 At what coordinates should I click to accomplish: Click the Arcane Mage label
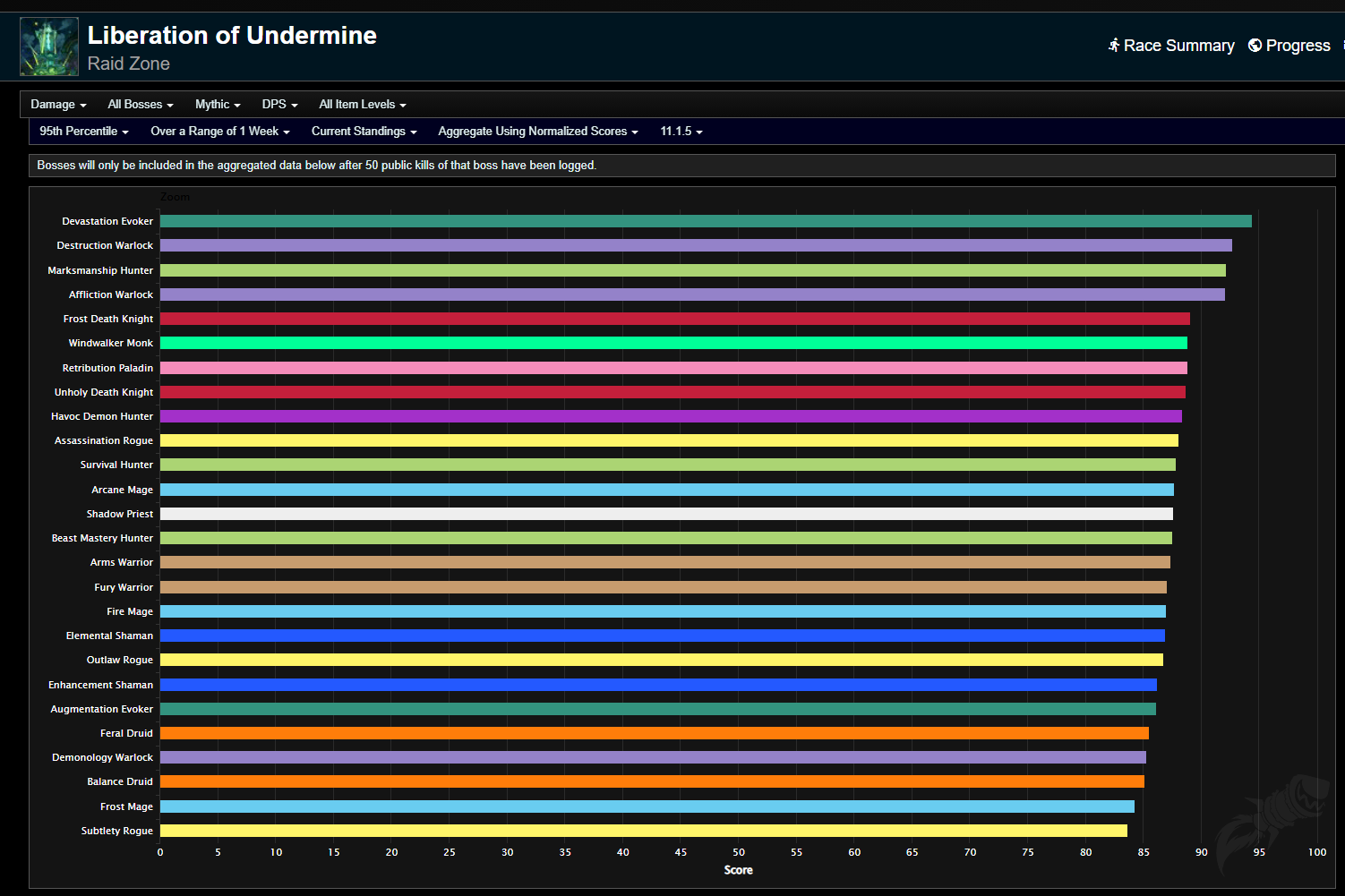click(x=122, y=490)
